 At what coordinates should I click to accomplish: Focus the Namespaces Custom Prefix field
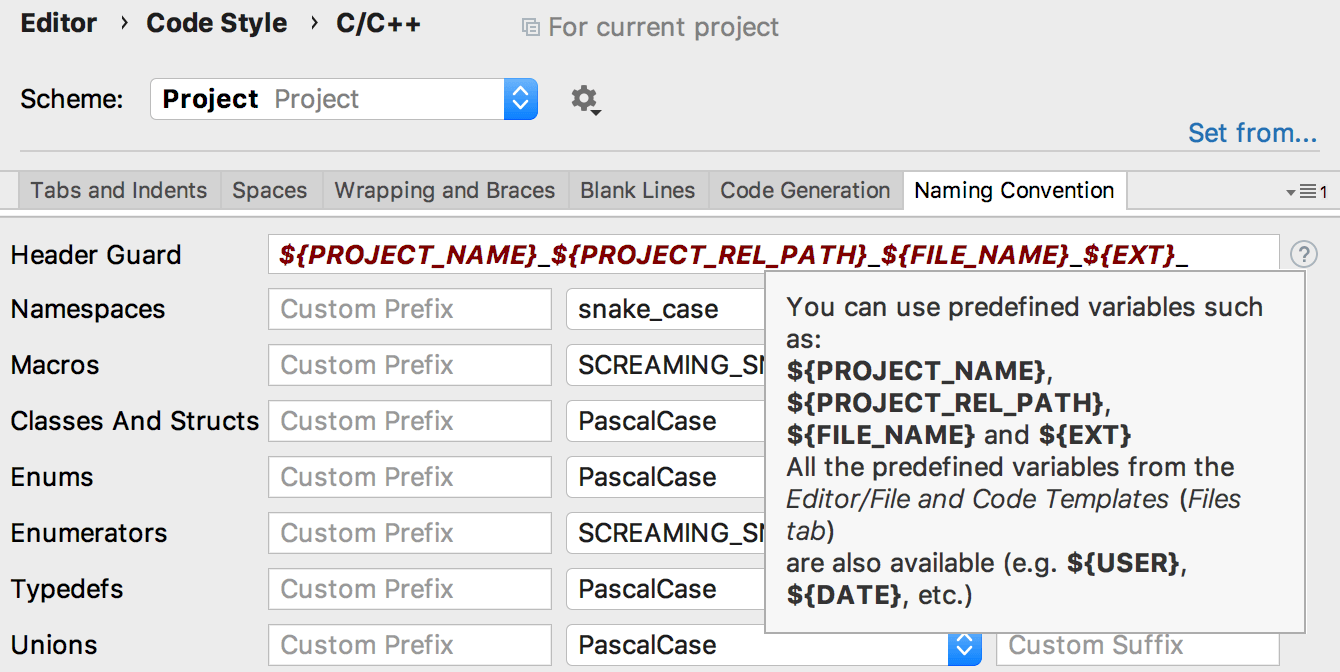click(409, 309)
